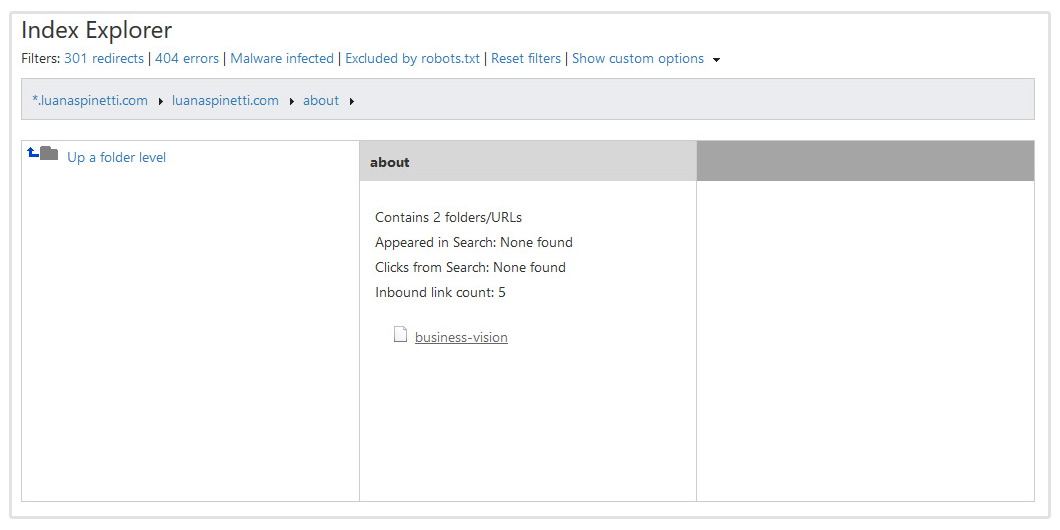Go to *.luanaspinetti.com in breadcrumb
This screenshot has width=1060, height=530.
pyautogui.click(x=90, y=101)
